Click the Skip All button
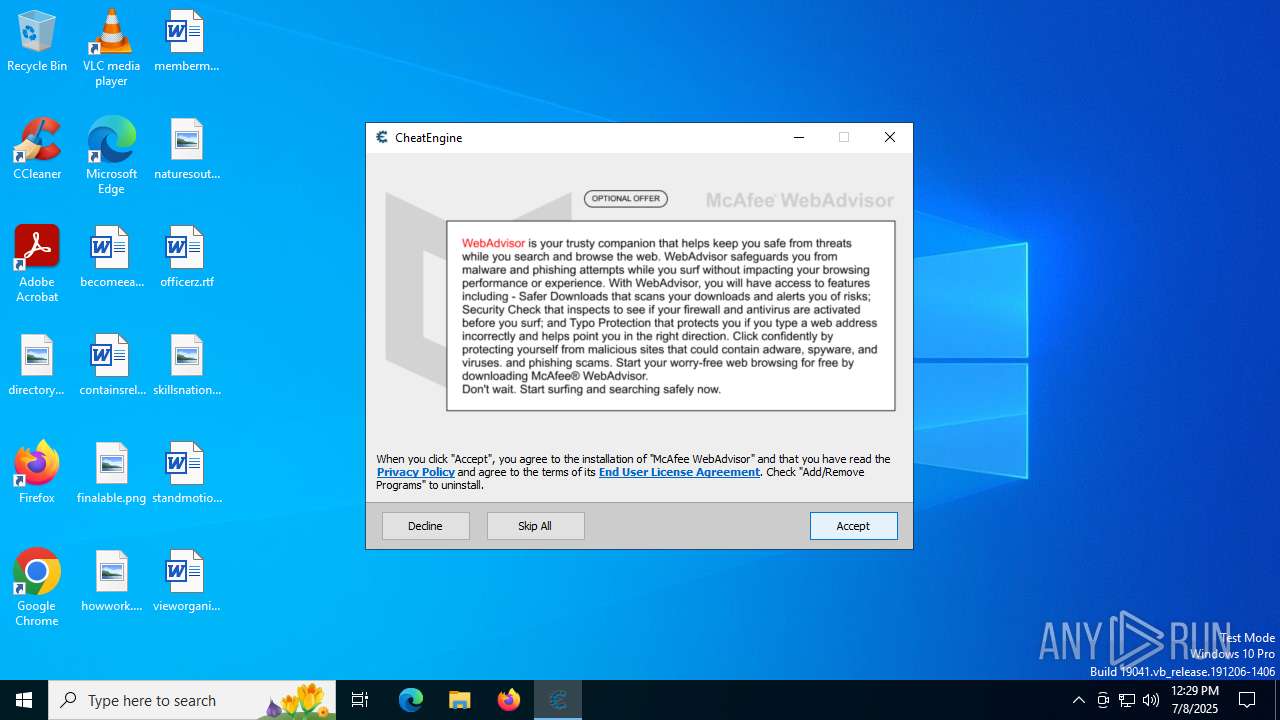Viewport: 1280px width, 720px height. pyautogui.click(x=535, y=526)
